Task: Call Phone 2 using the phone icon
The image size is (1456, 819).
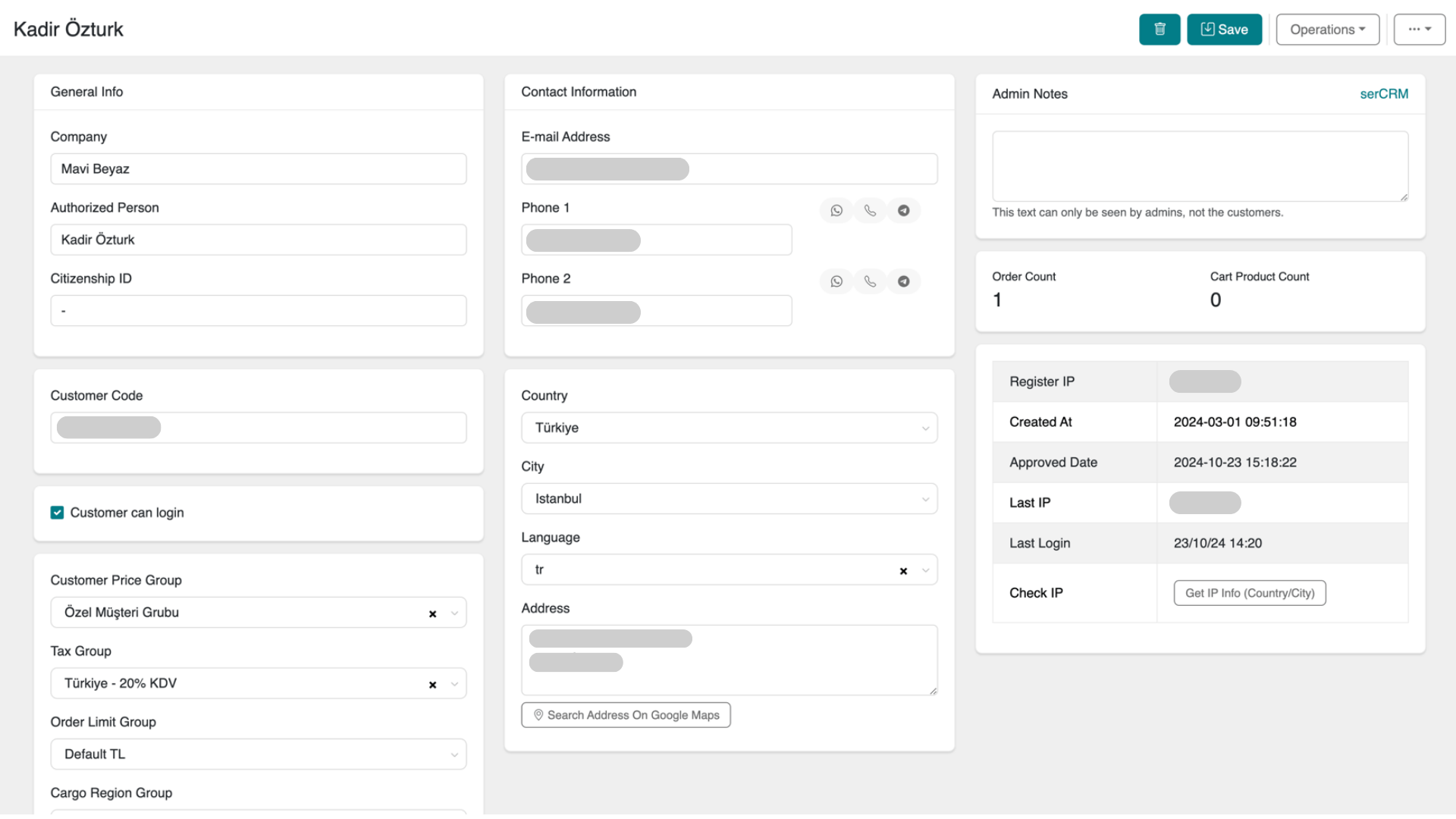Action: pyautogui.click(x=870, y=281)
